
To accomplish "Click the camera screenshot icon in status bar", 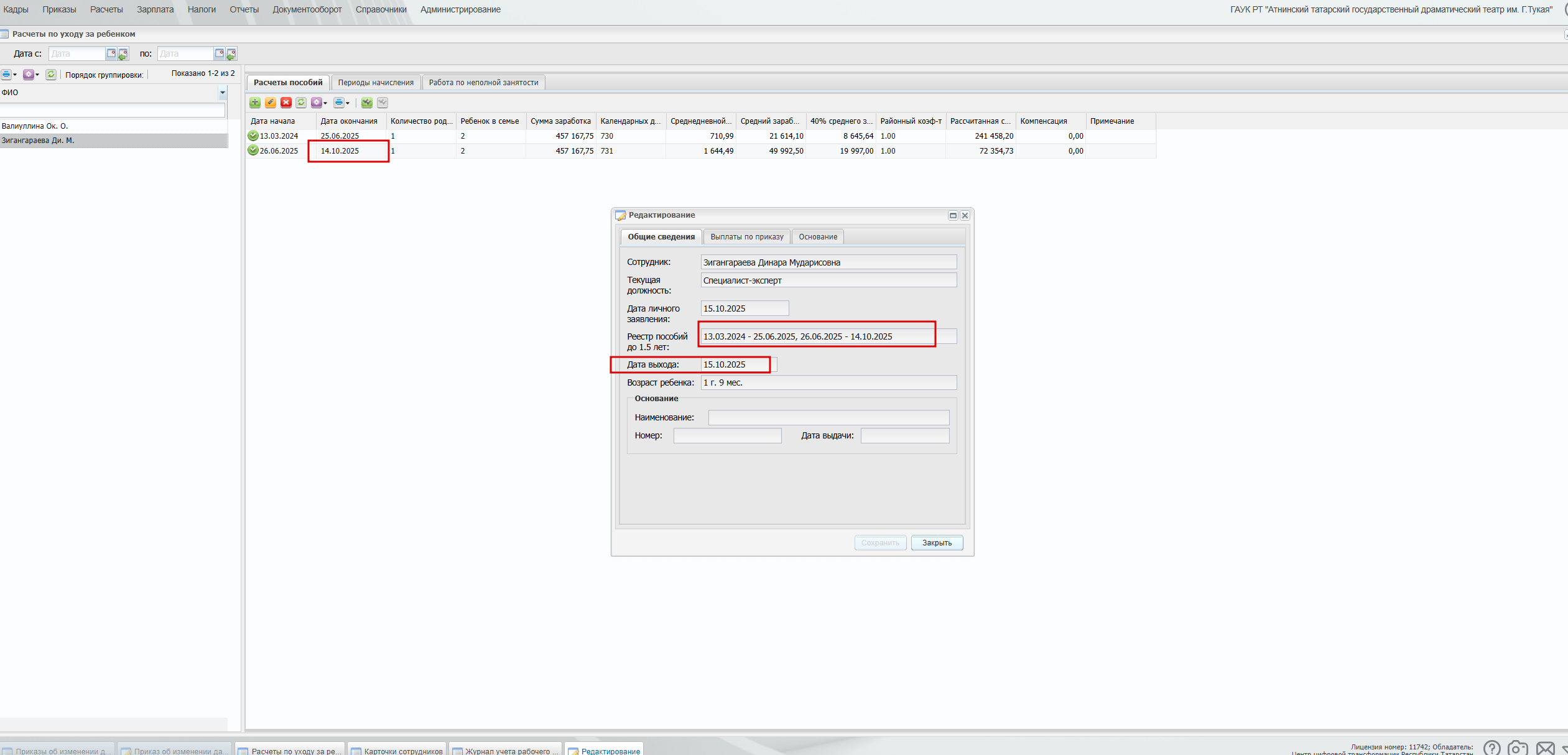I will point(1517,748).
